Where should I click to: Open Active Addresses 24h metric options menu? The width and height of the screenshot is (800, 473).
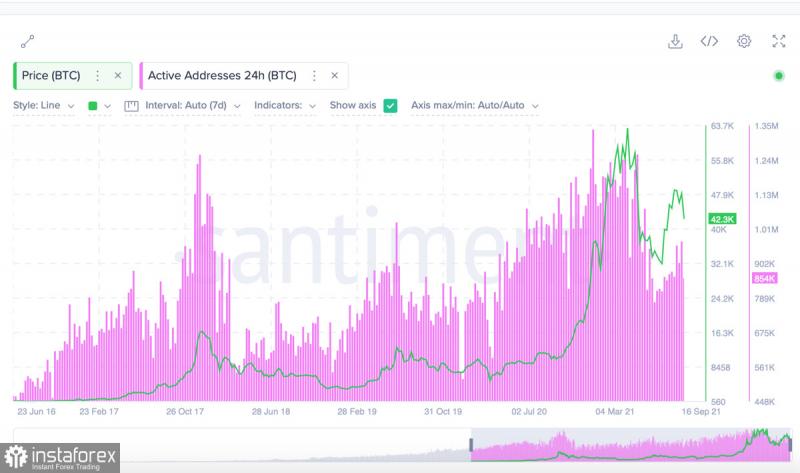(314, 76)
